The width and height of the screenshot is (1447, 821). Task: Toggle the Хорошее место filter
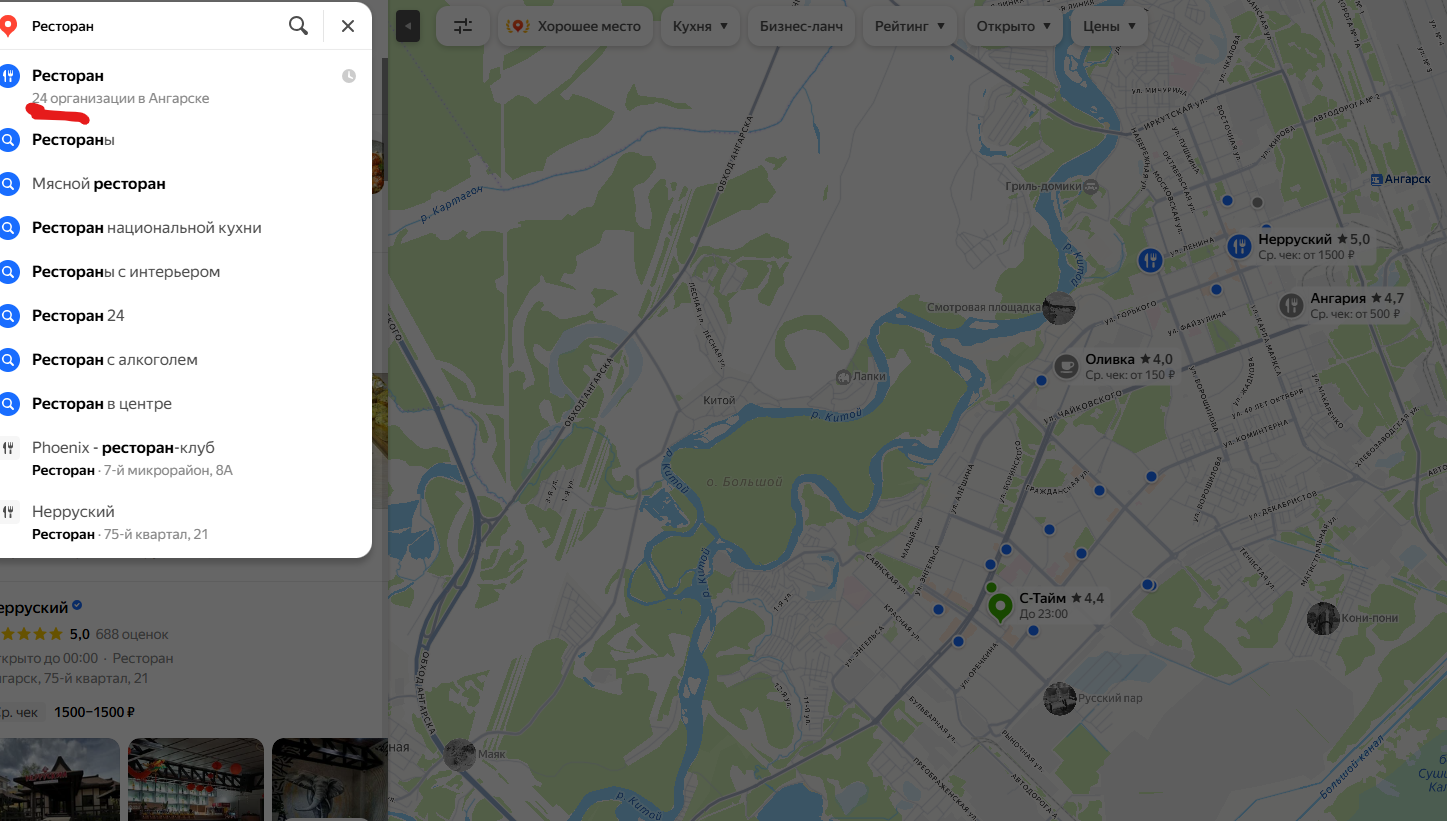(x=575, y=26)
